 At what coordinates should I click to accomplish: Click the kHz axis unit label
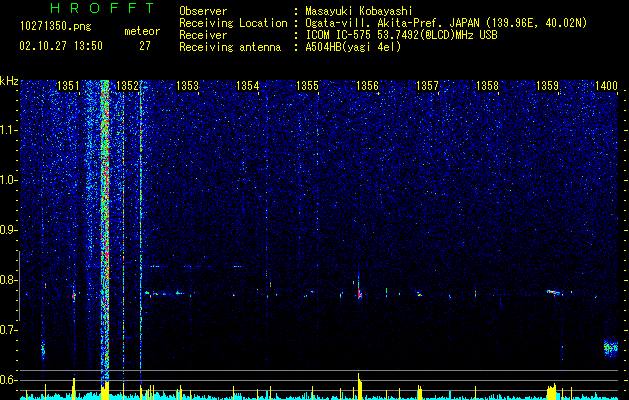9,81
